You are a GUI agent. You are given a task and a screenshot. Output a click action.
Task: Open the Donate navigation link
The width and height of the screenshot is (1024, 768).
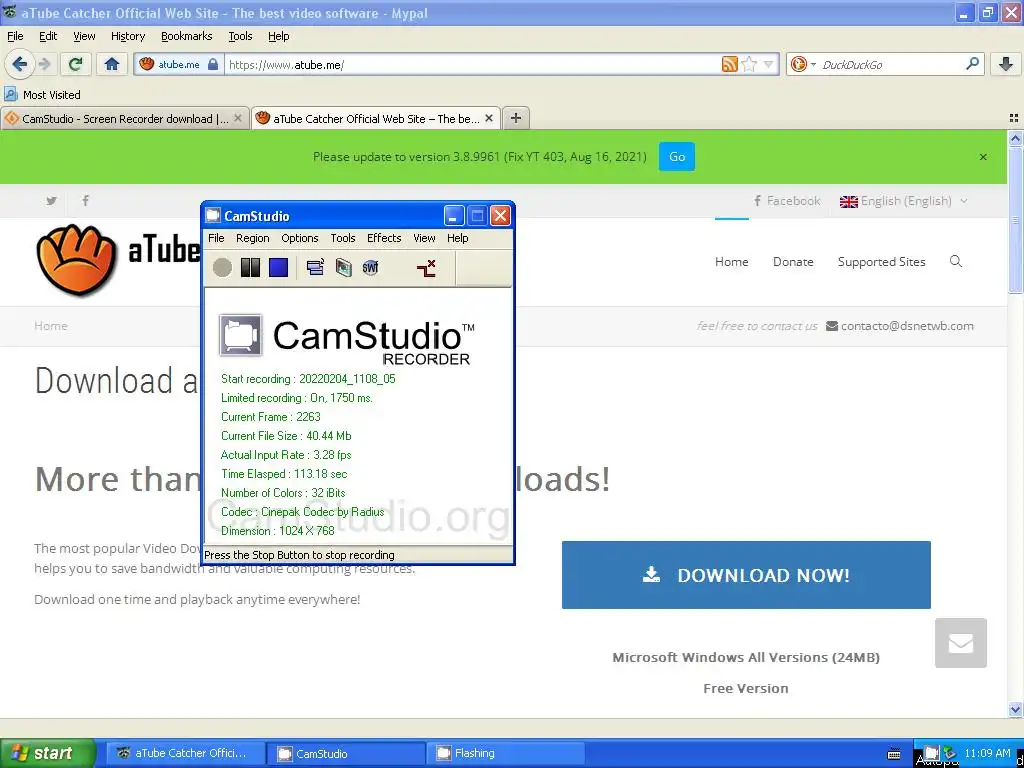793,262
